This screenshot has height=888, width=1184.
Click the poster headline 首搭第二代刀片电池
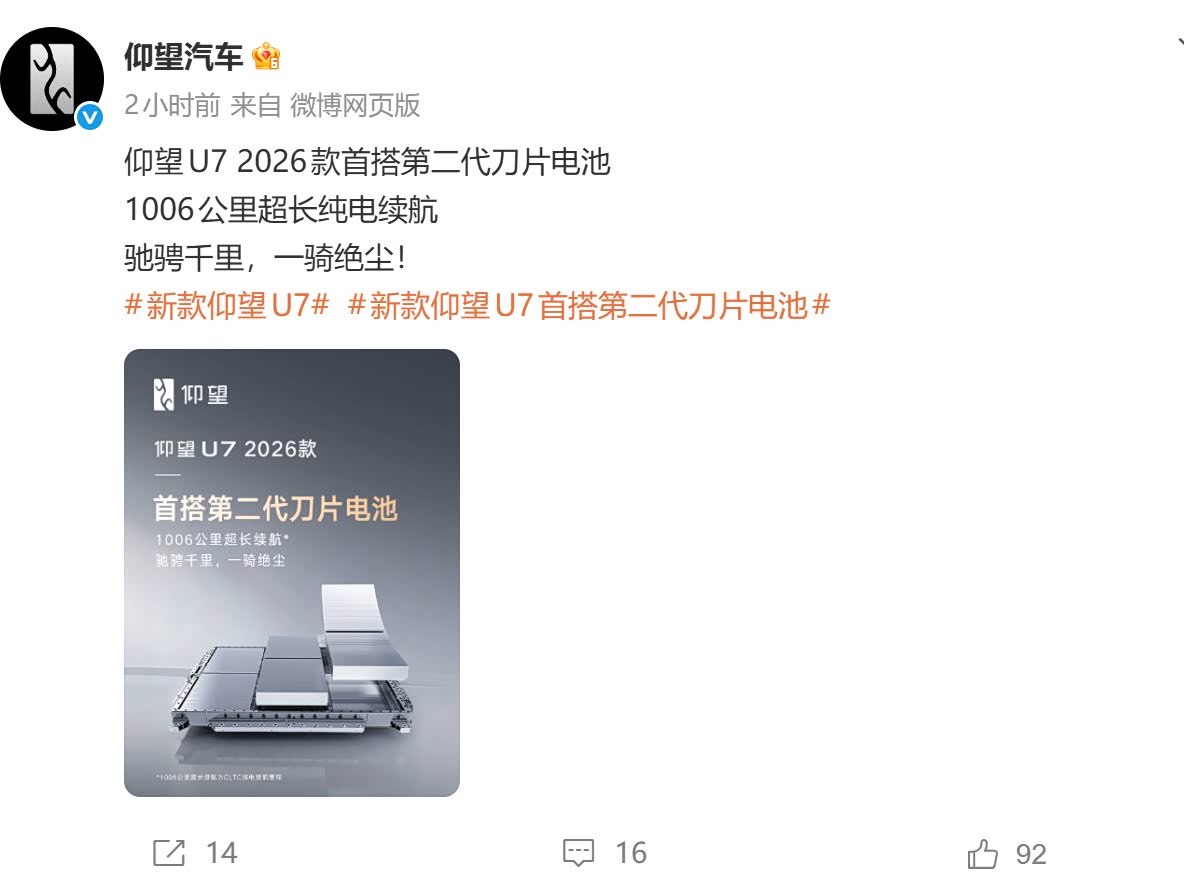(275, 509)
